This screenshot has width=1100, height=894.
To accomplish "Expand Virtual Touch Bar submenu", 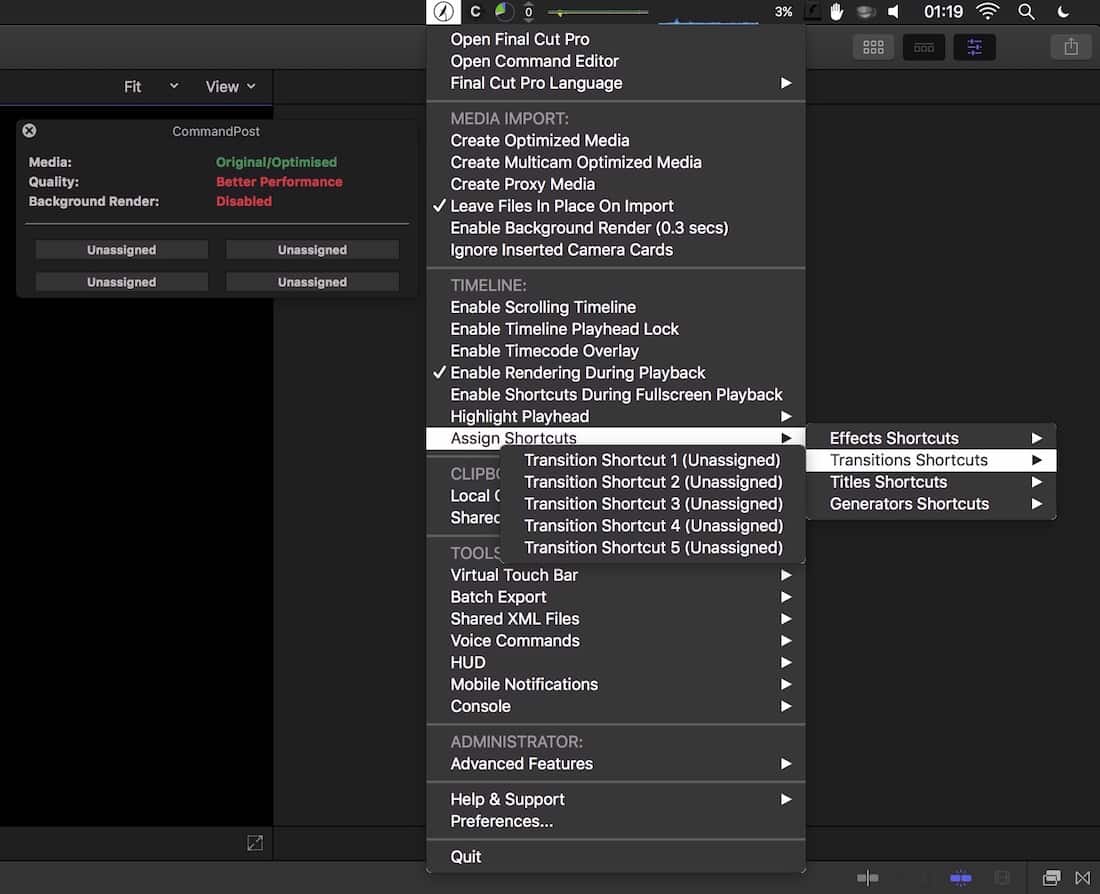I will (616, 575).
